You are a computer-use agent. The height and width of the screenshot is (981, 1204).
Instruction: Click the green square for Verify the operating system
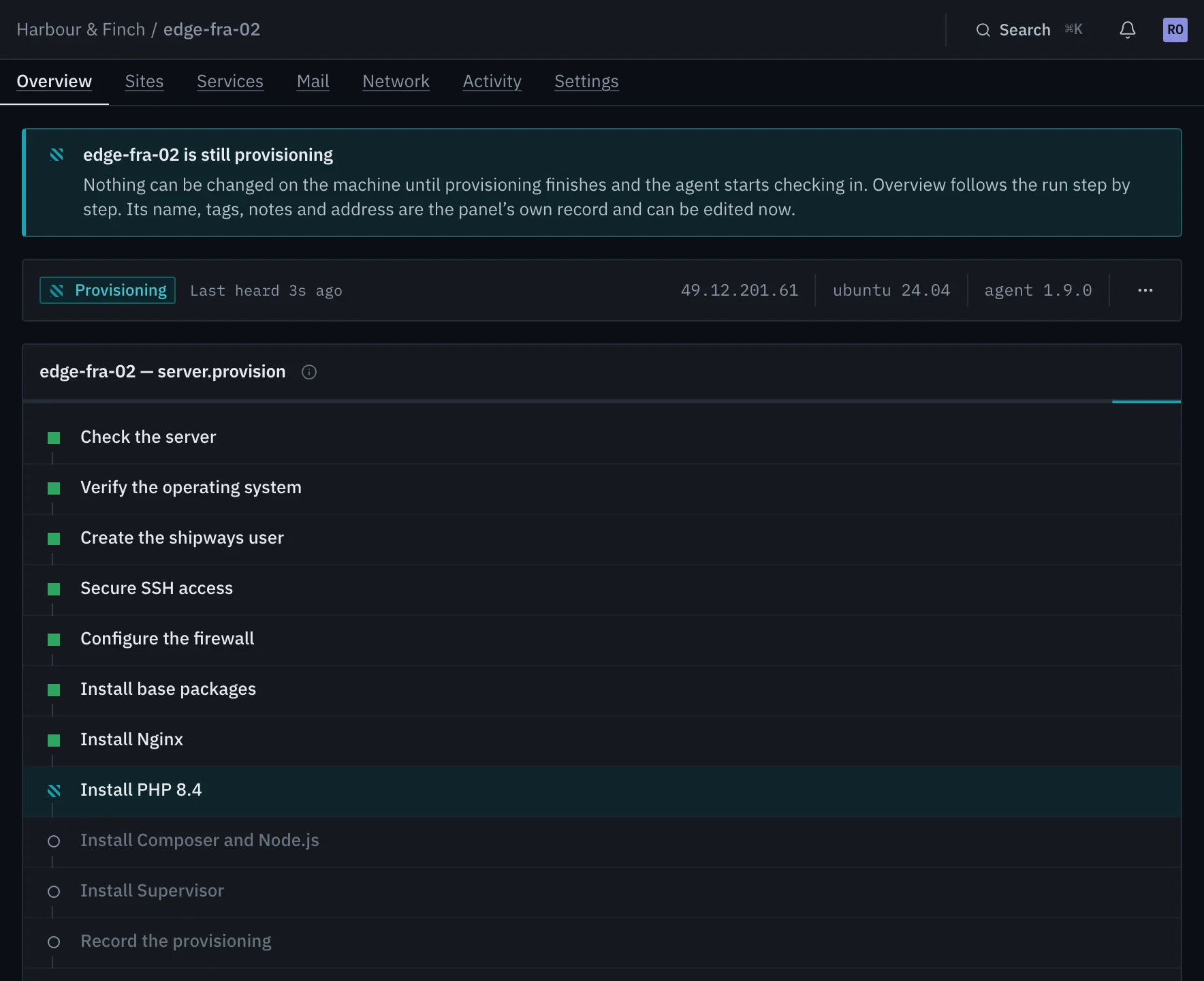[54, 488]
